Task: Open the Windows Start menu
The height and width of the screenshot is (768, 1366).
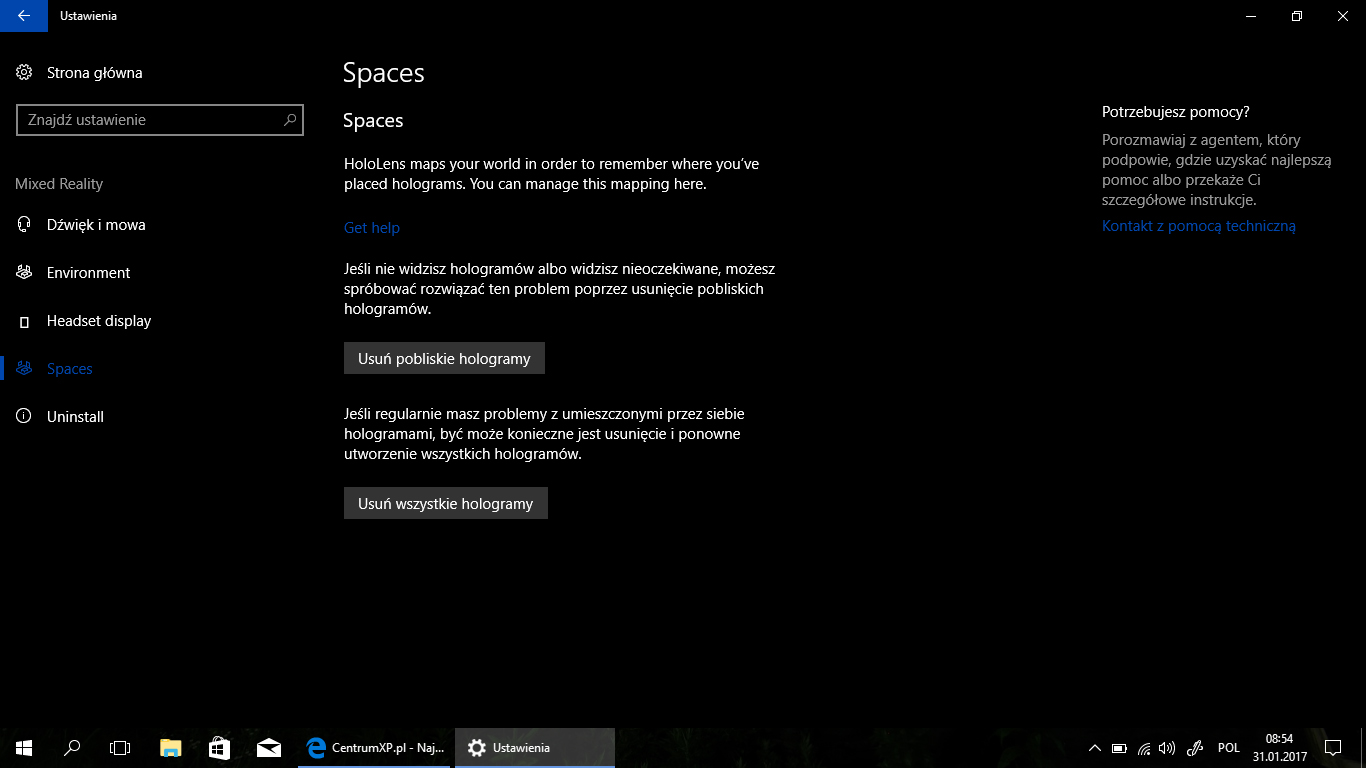Action: [24, 748]
